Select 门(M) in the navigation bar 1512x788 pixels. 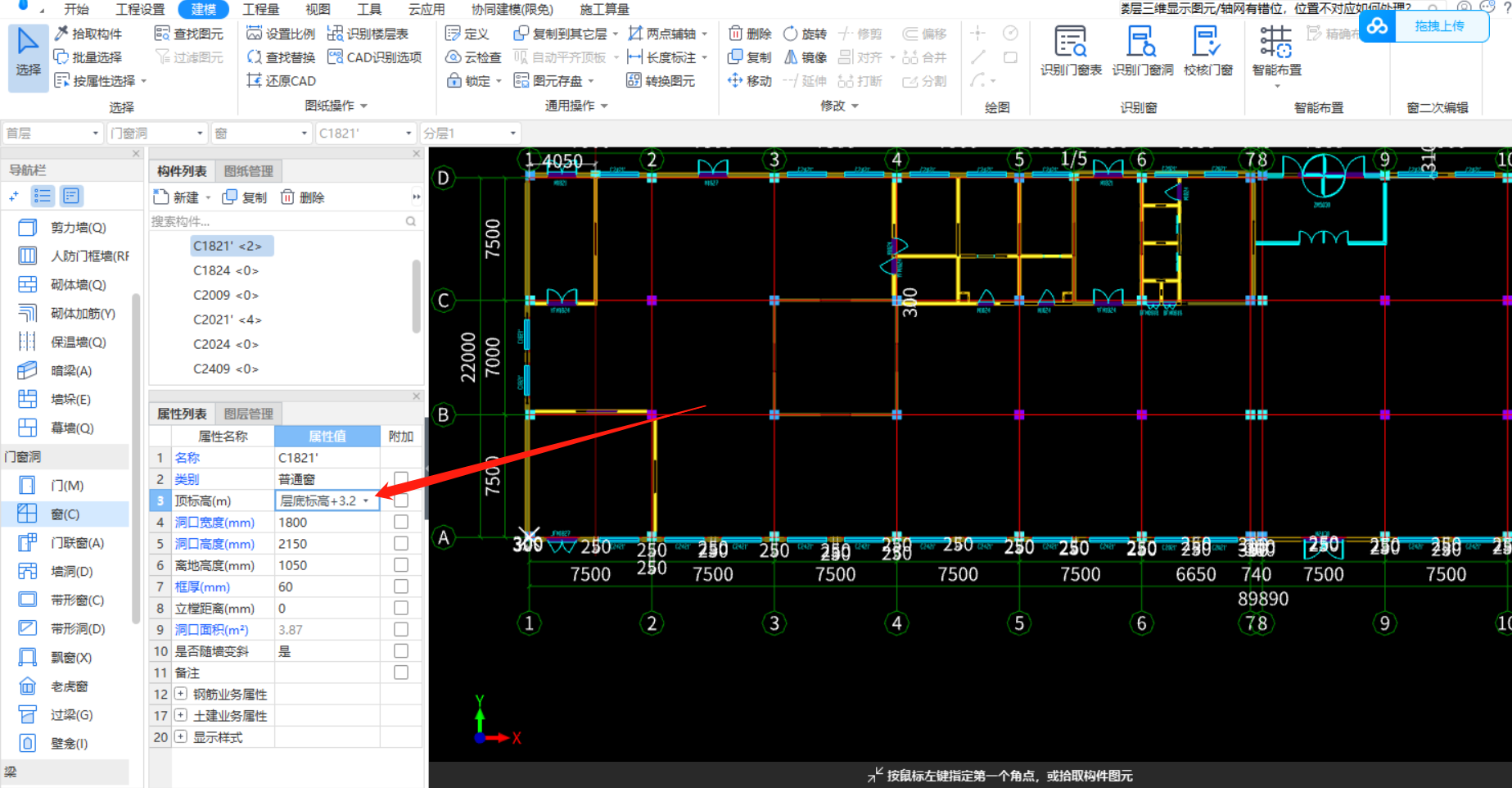click(x=65, y=486)
